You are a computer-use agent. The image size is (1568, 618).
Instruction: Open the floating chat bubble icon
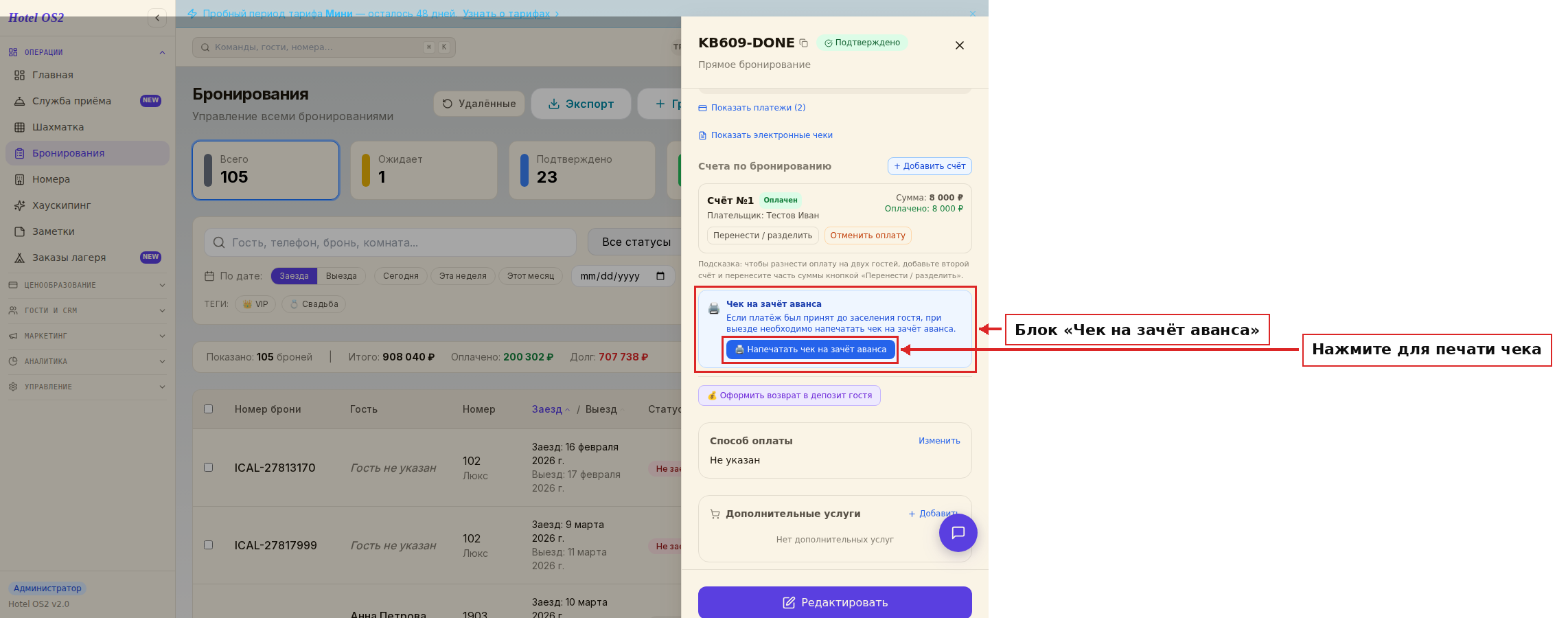click(958, 533)
